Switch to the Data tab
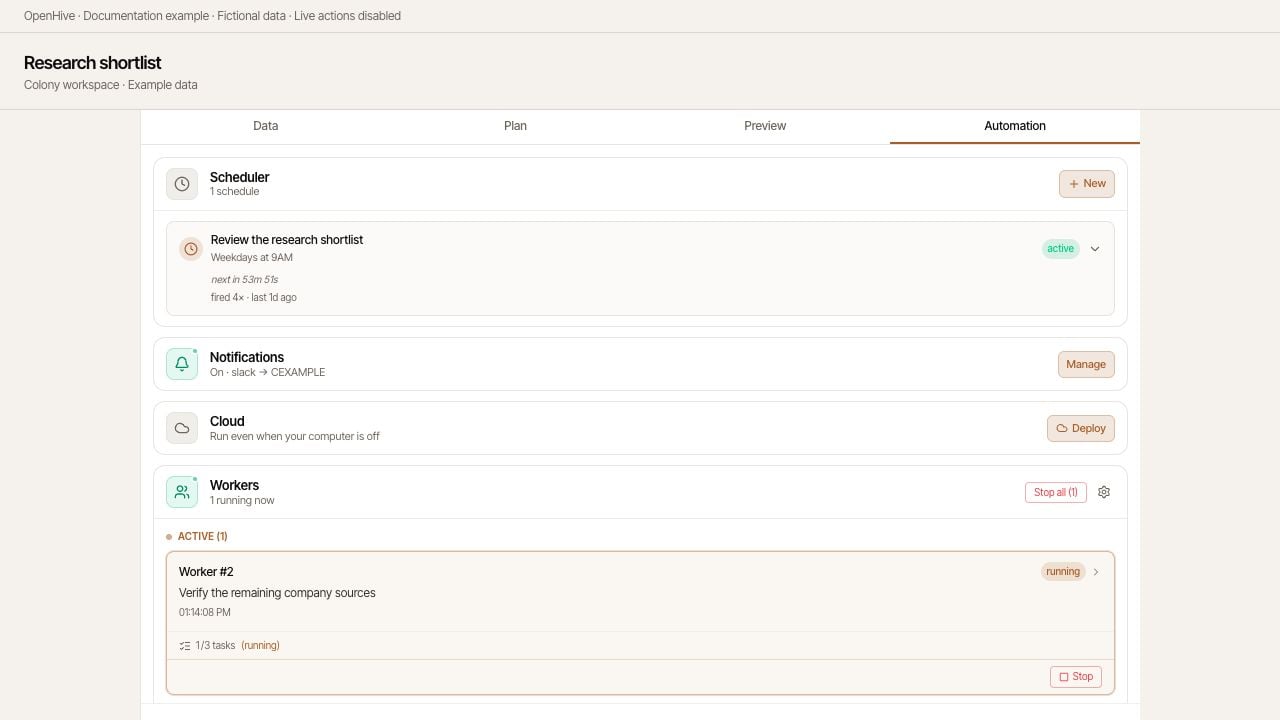 [x=265, y=126]
